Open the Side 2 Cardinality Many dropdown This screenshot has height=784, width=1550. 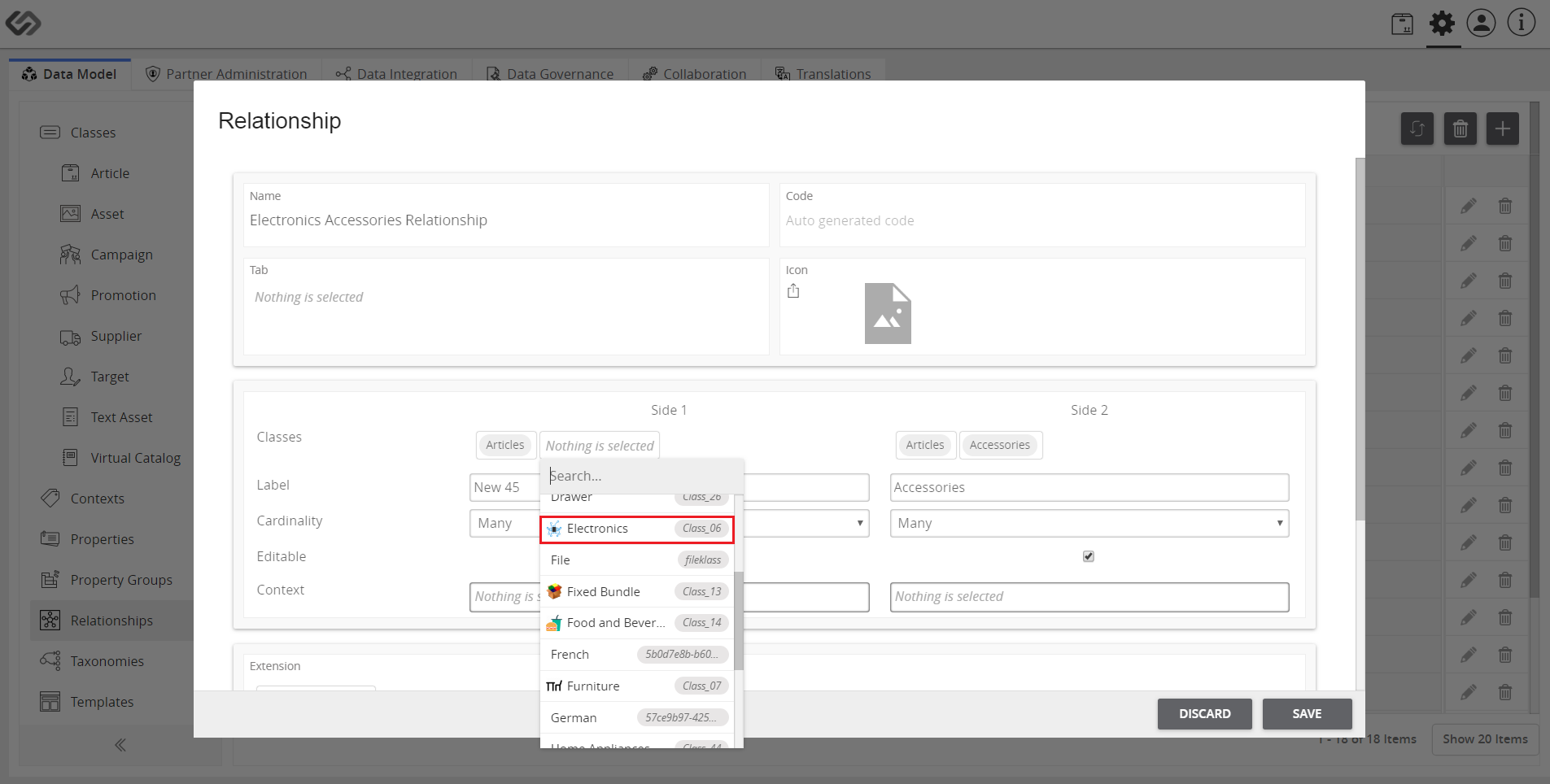(x=1089, y=523)
